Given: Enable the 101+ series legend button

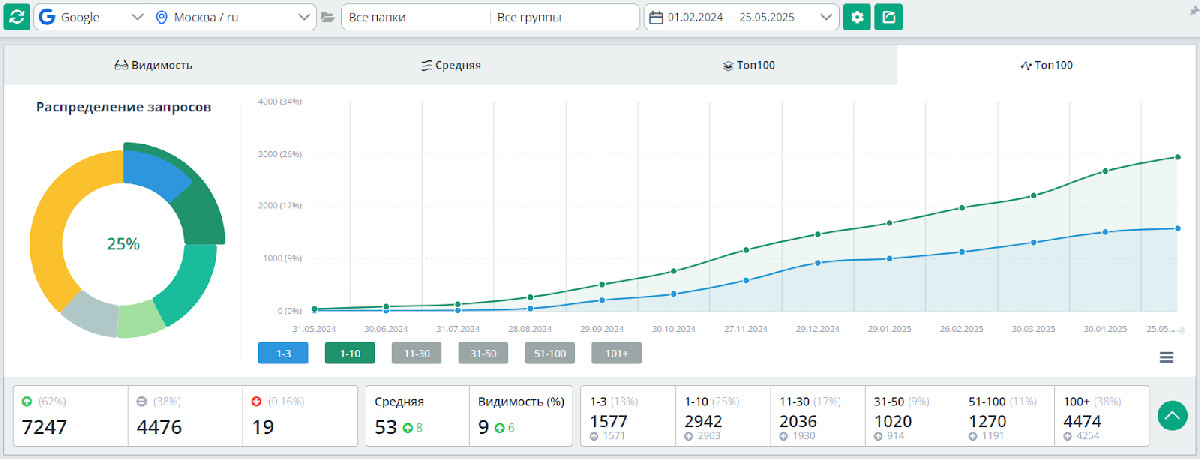Looking at the screenshot, I should (616, 353).
